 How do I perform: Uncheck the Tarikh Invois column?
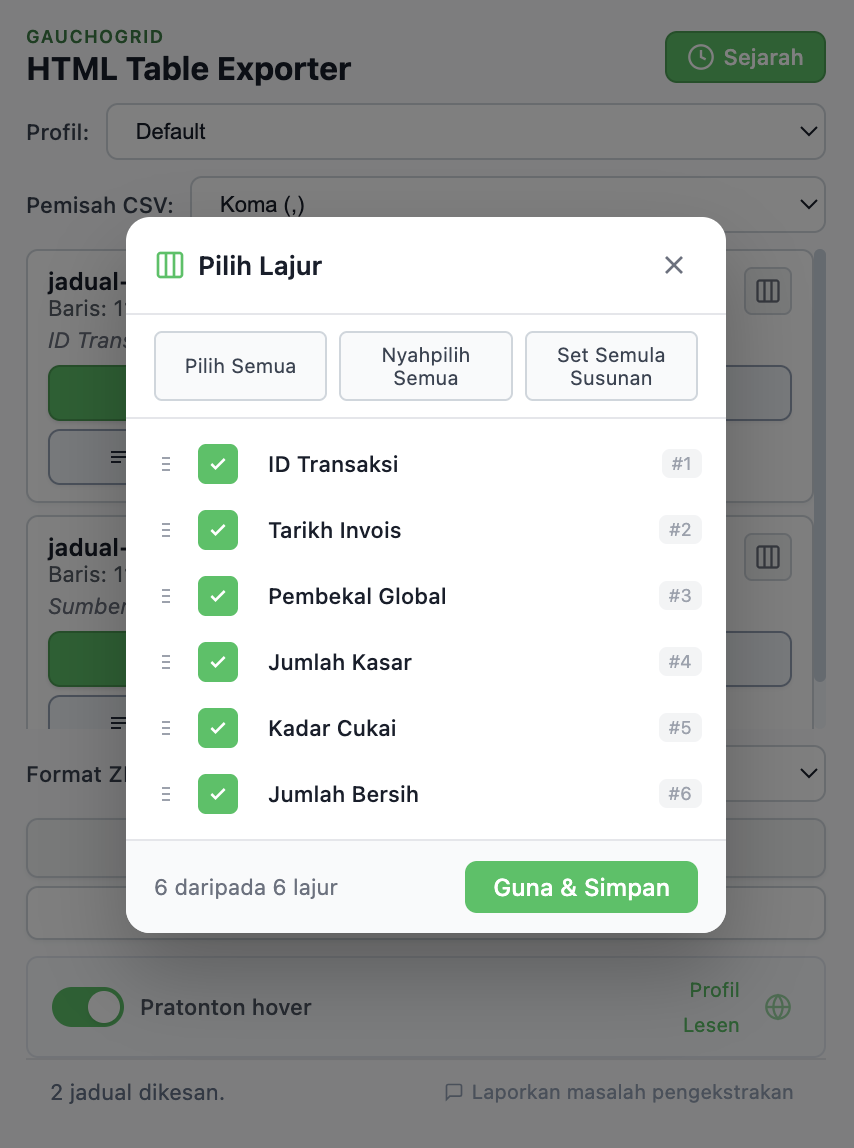click(x=217, y=530)
